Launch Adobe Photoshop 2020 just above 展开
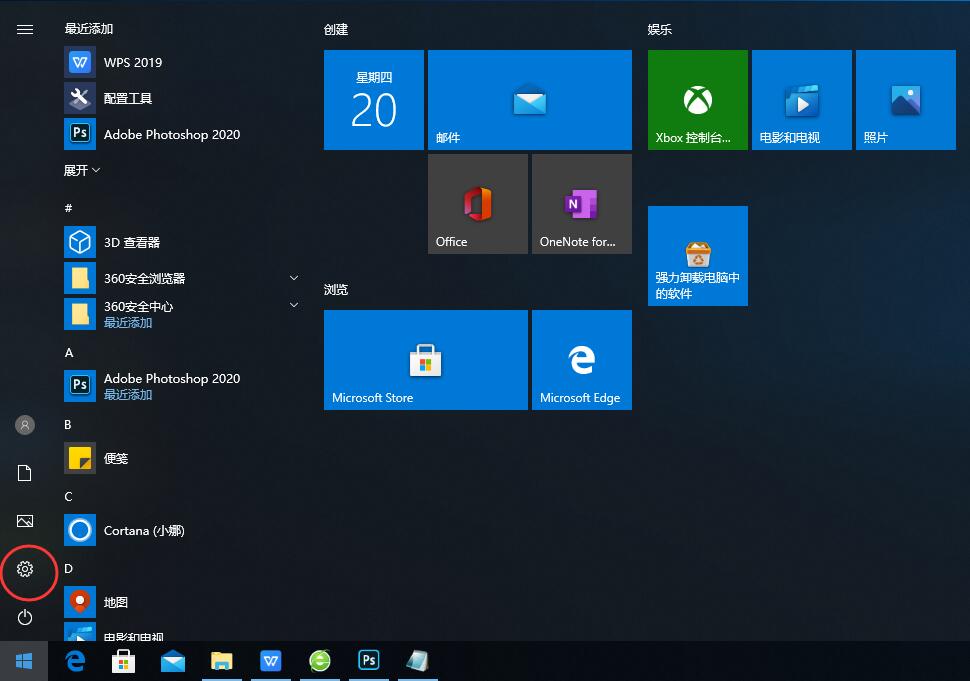Screen dimensions: 970x681 pyautogui.click(x=182, y=134)
